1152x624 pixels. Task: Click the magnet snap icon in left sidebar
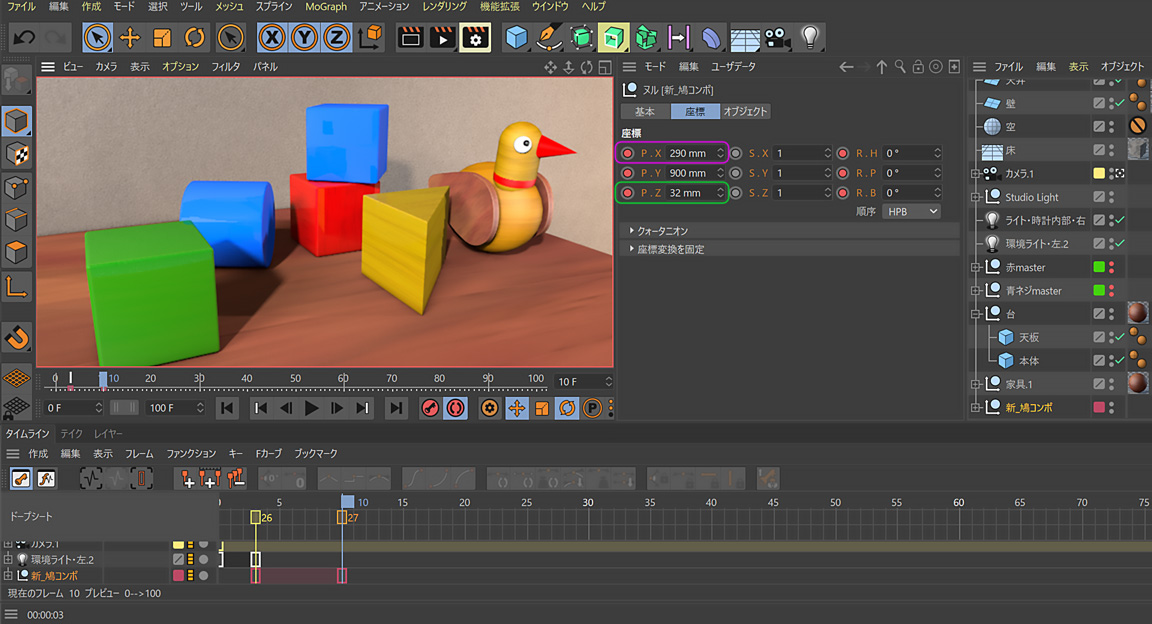click(17, 337)
